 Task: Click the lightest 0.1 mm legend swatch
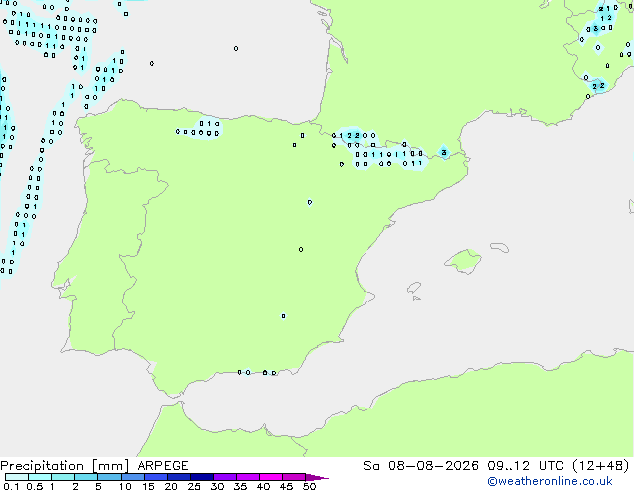click(x=17, y=477)
